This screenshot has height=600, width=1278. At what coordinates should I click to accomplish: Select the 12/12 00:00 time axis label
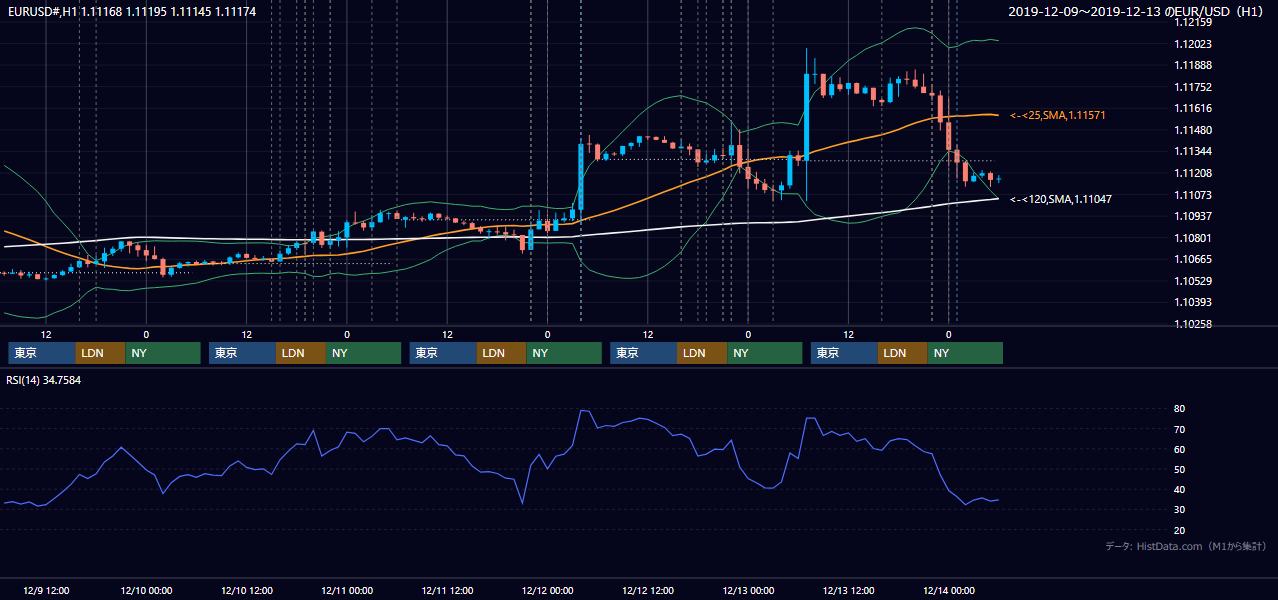click(x=548, y=590)
